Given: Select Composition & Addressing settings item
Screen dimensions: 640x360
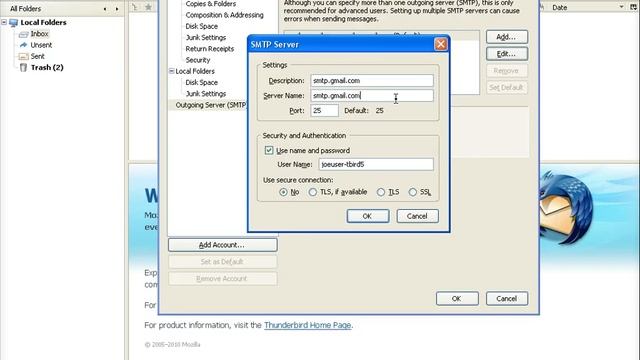Looking at the screenshot, I should (x=224, y=15).
